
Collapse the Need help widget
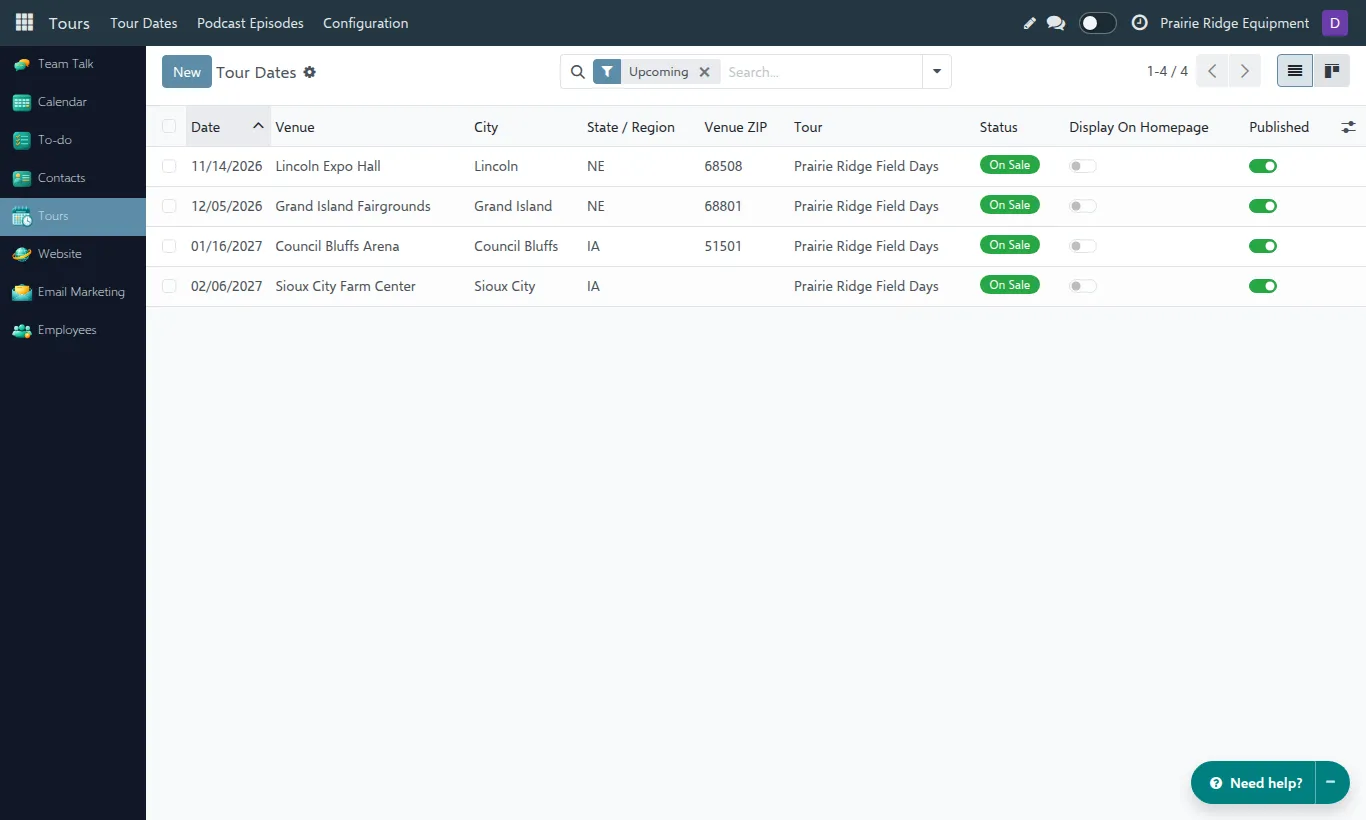(1331, 783)
